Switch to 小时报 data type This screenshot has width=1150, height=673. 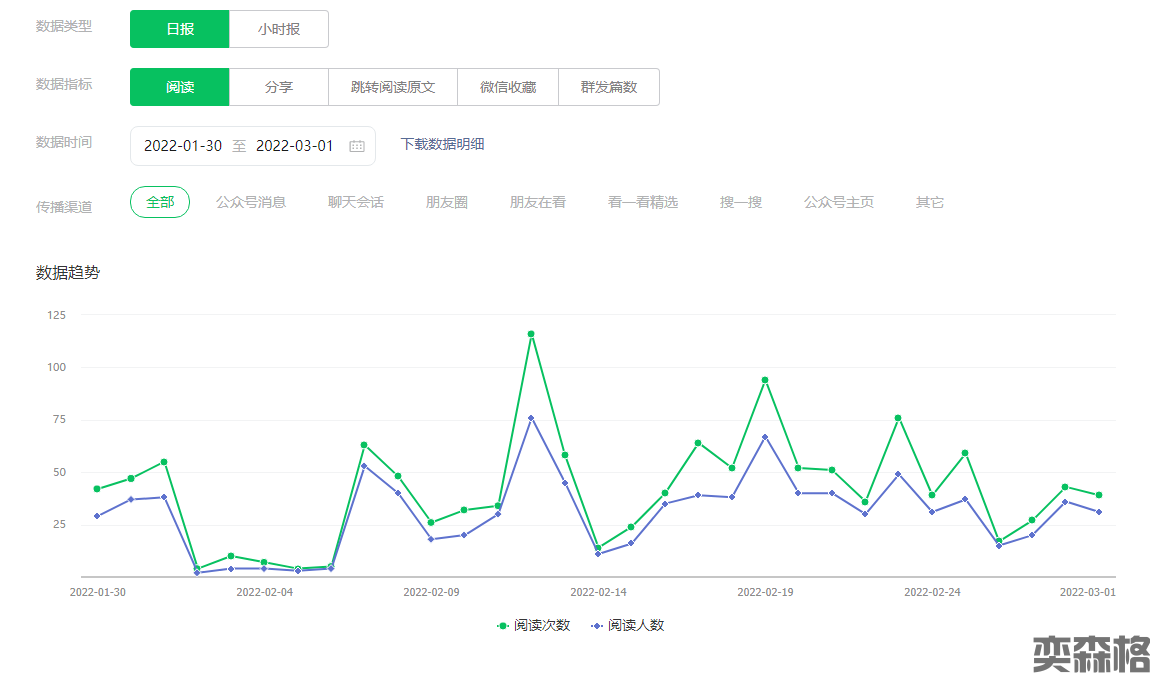point(279,29)
